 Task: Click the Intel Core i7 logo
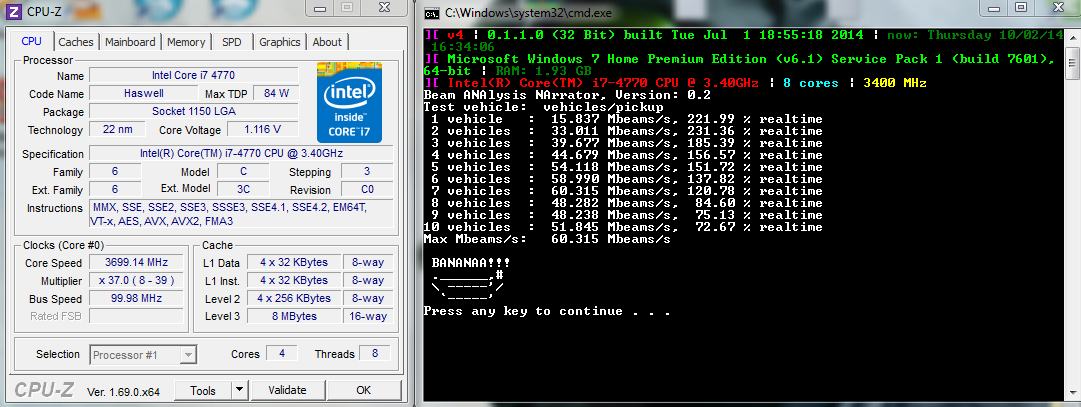click(x=350, y=102)
